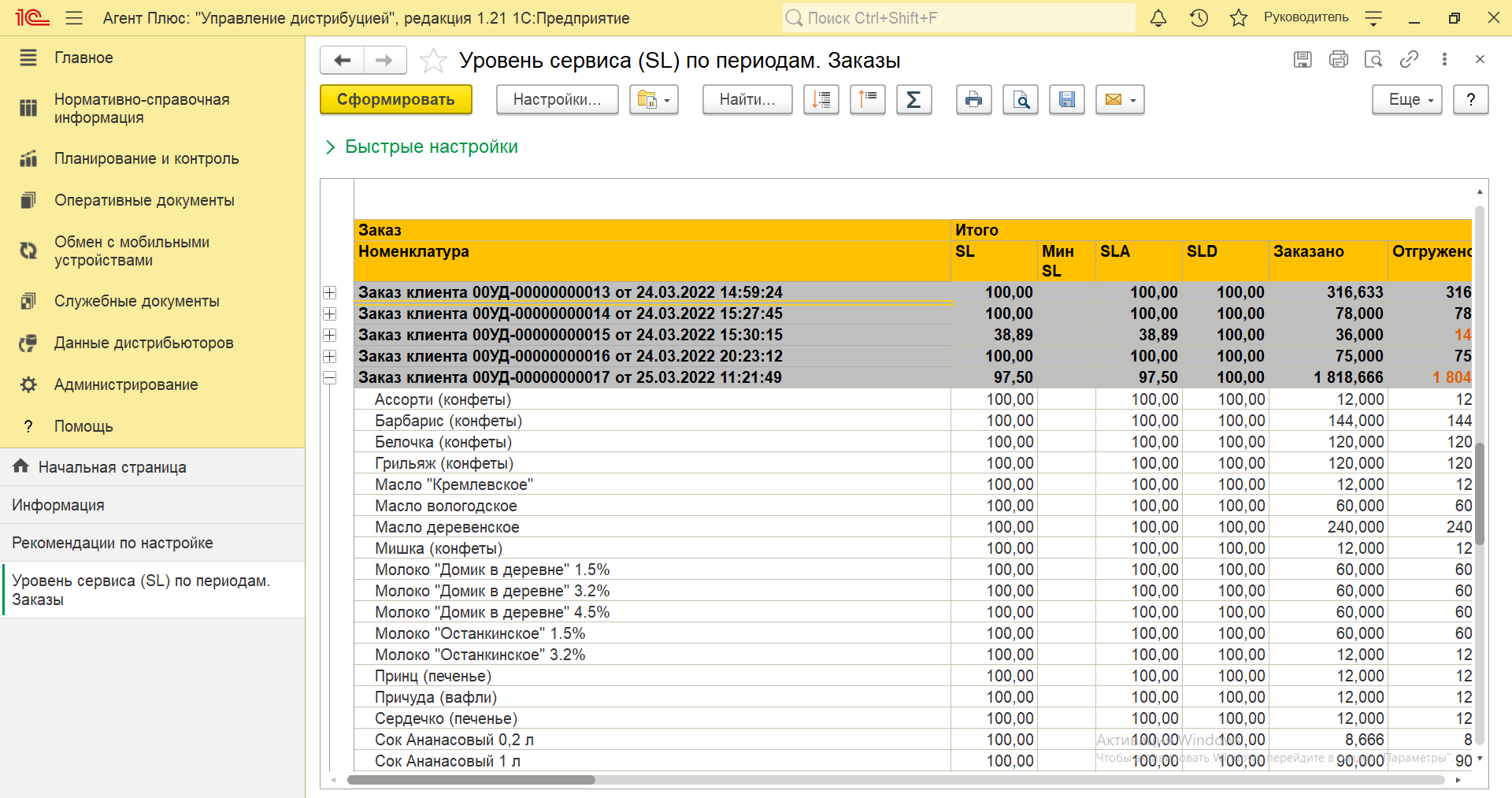Expand order 00УД-0000000015 row
The height and width of the screenshot is (798, 1512).
coord(330,335)
